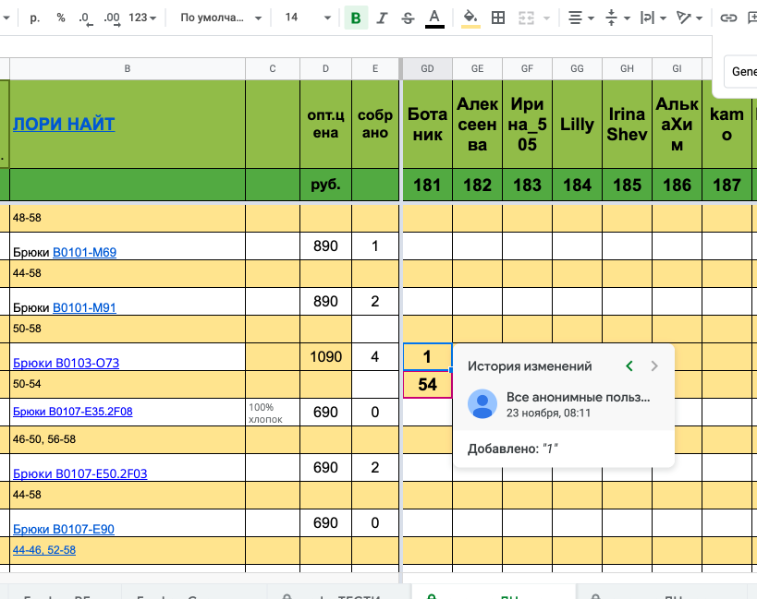Apply the ruble currency format
The image size is (757, 599).
click(x=35, y=18)
